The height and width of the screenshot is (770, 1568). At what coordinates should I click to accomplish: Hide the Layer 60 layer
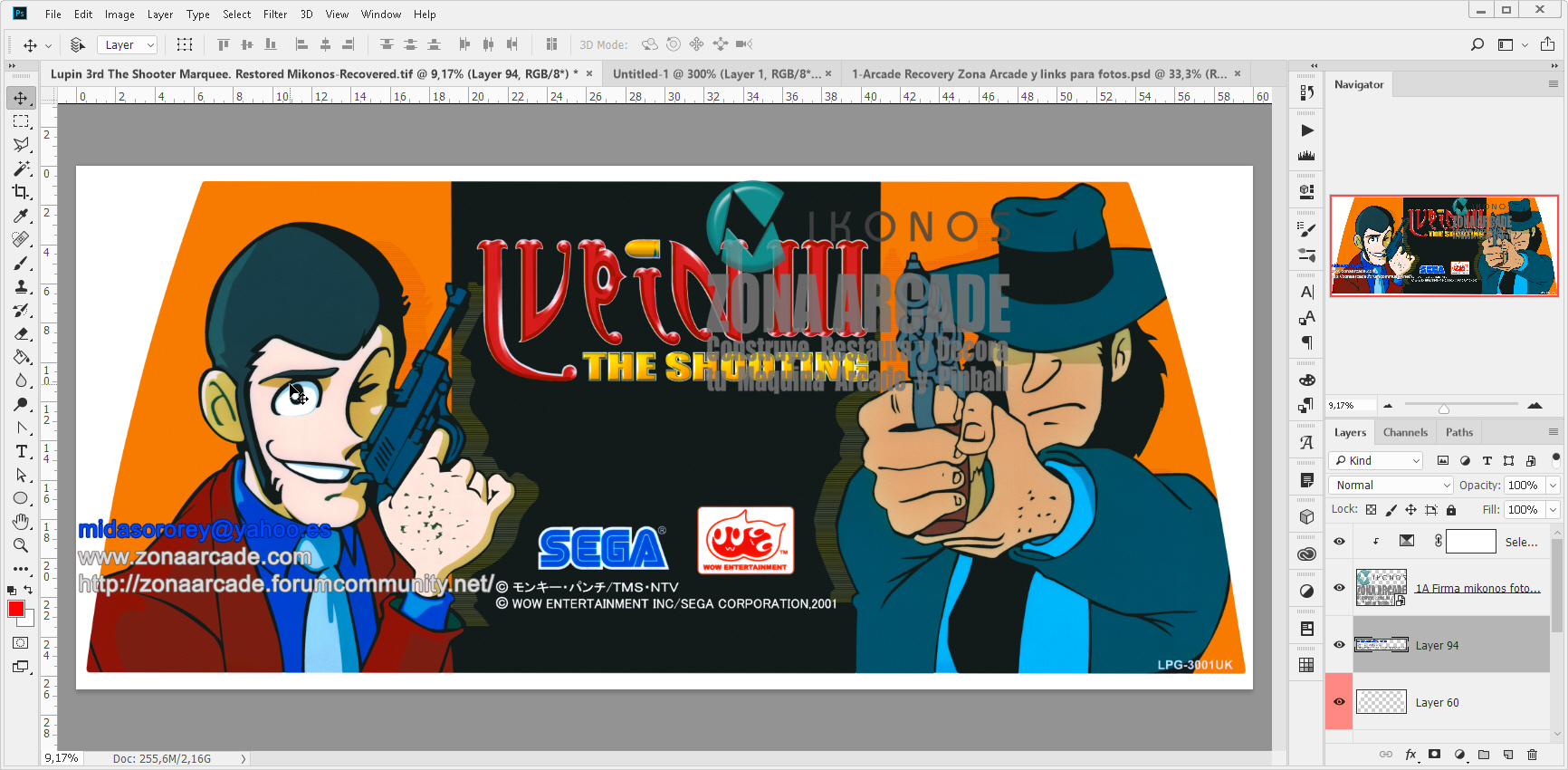[x=1339, y=702]
